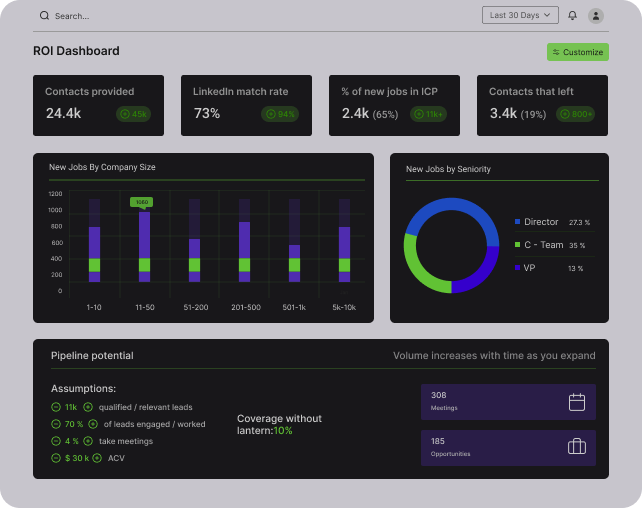The width and height of the screenshot is (642, 508).
Task: Increase qualified leads with plus button
Action: (88, 407)
